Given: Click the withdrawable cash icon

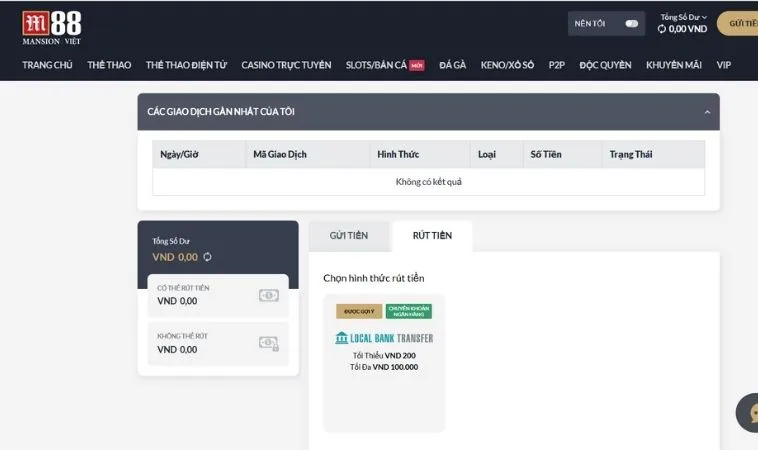Looking at the screenshot, I should point(268,295).
